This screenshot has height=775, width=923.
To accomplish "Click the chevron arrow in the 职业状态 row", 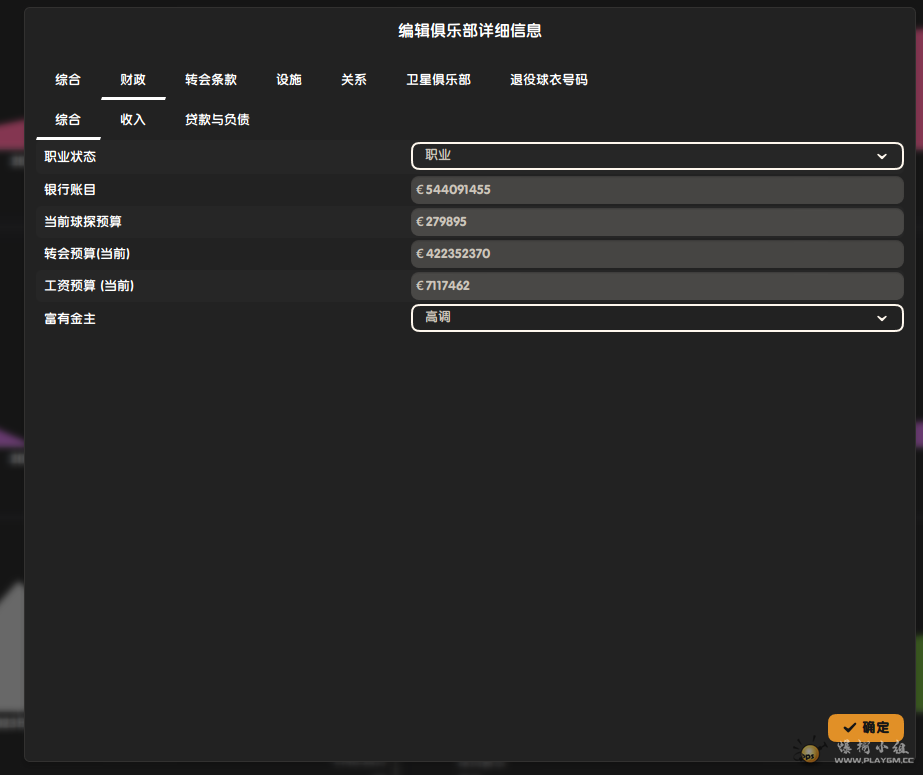I will 882,157.
